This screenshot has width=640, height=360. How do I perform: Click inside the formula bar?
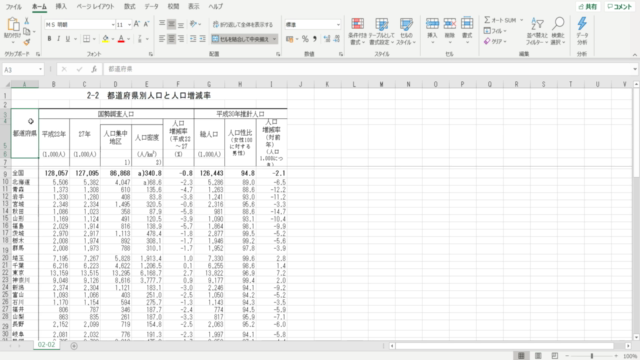pos(367,69)
